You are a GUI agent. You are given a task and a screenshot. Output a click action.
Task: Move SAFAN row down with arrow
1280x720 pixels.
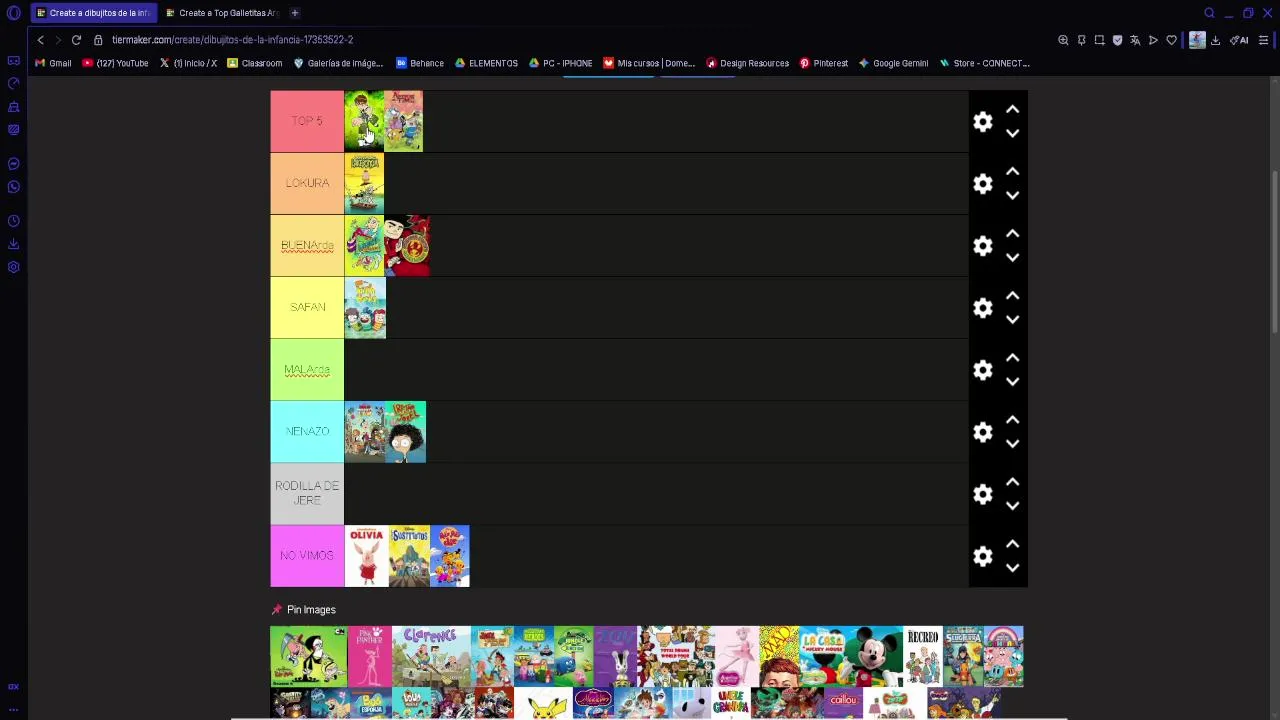click(1012, 319)
